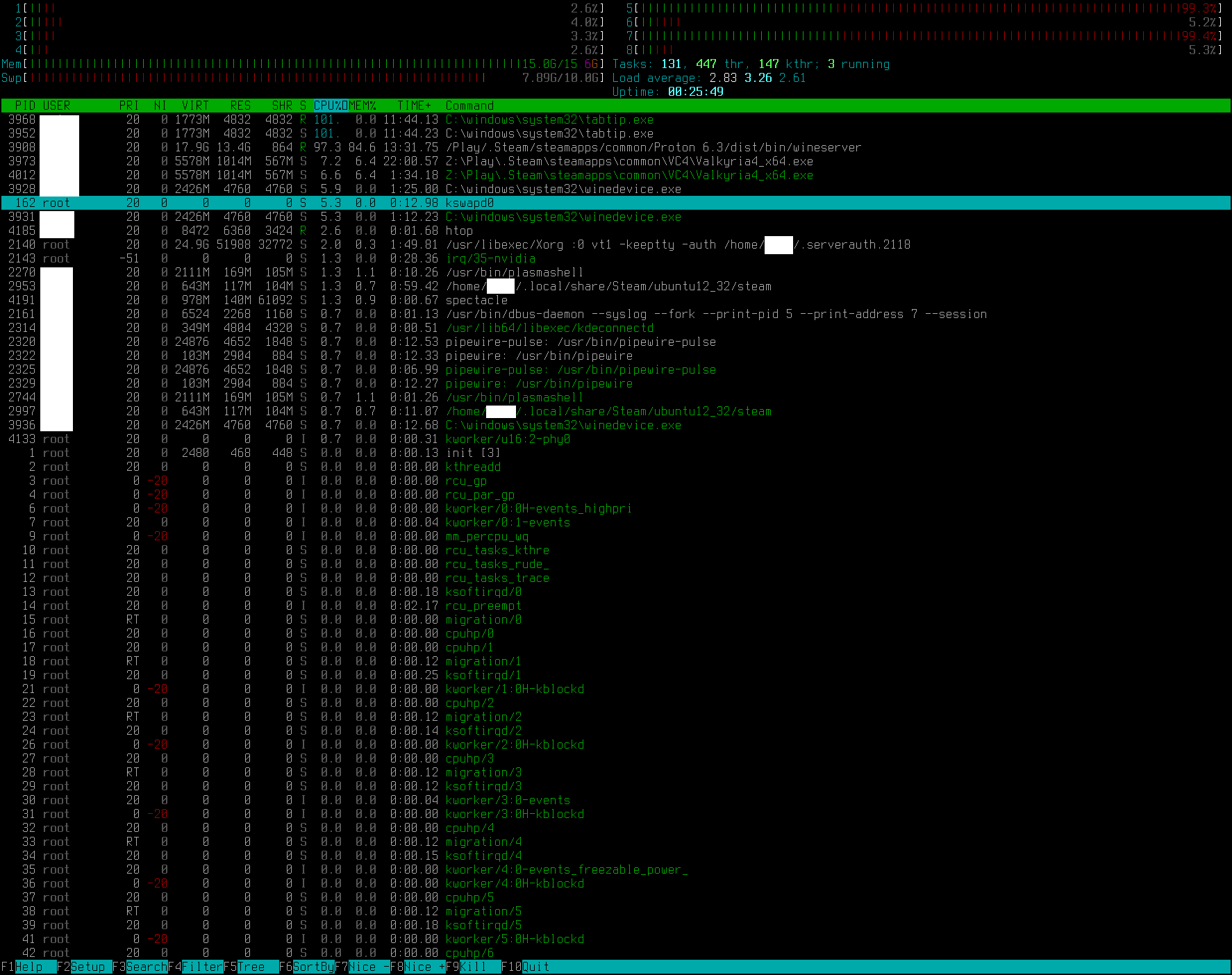Select the htop process row
Image resolution: width=1232 pixels, height=975 pixels.
[x=616, y=231]
